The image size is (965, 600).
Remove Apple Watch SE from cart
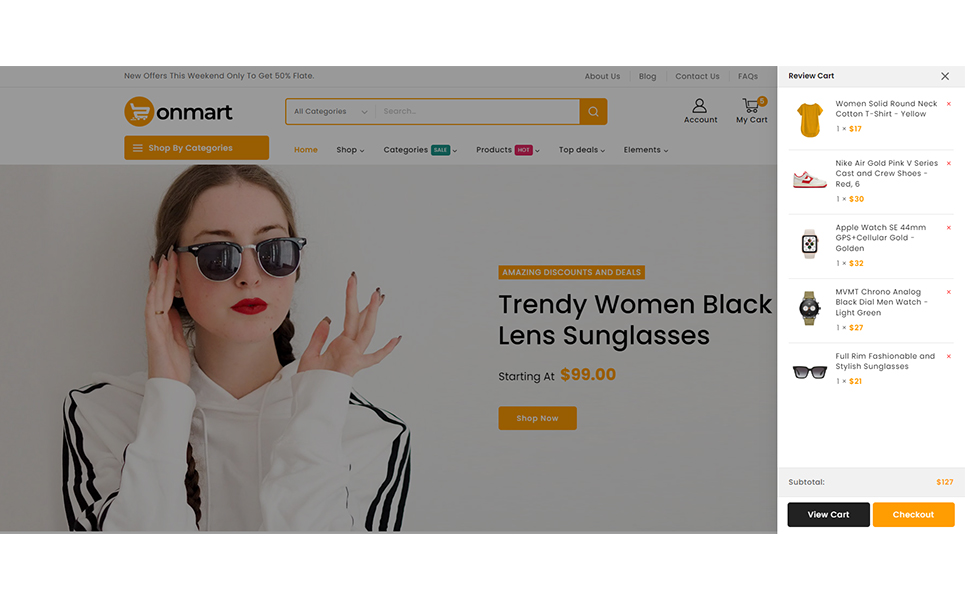point(948,228)
